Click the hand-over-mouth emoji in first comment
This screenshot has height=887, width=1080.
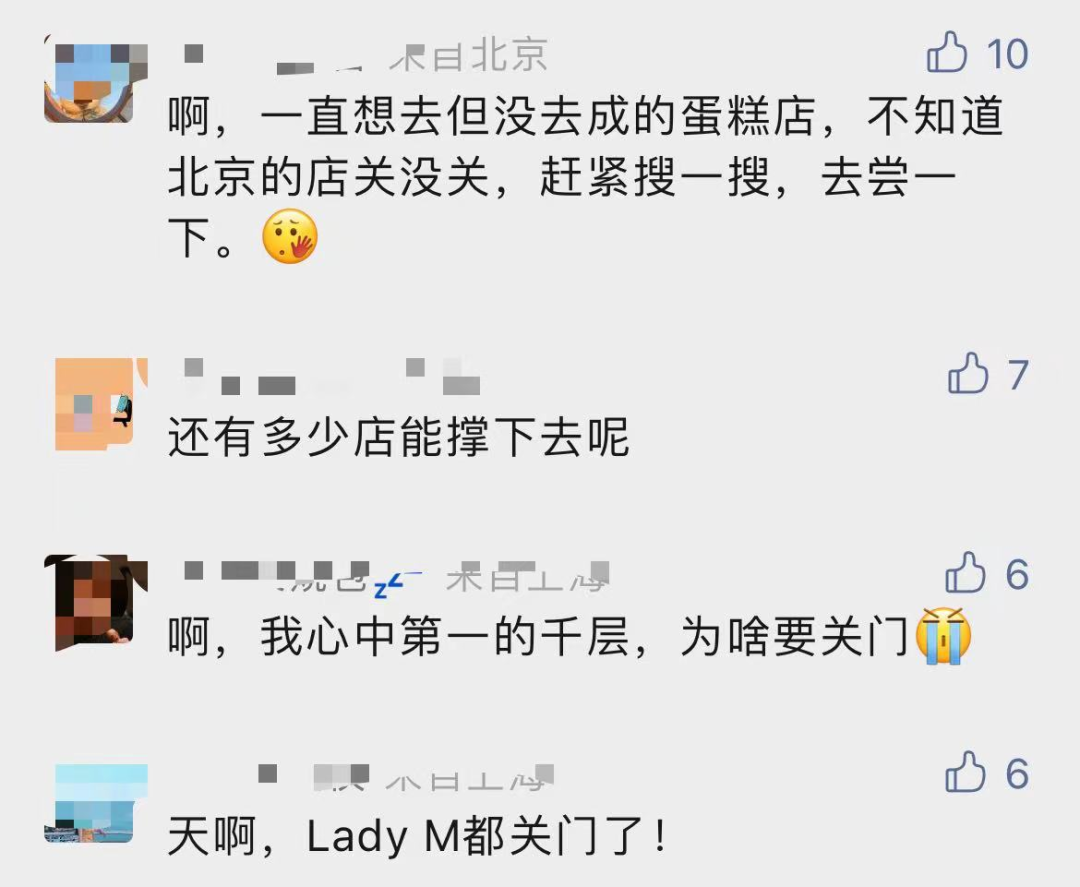(x=290, y=236)
